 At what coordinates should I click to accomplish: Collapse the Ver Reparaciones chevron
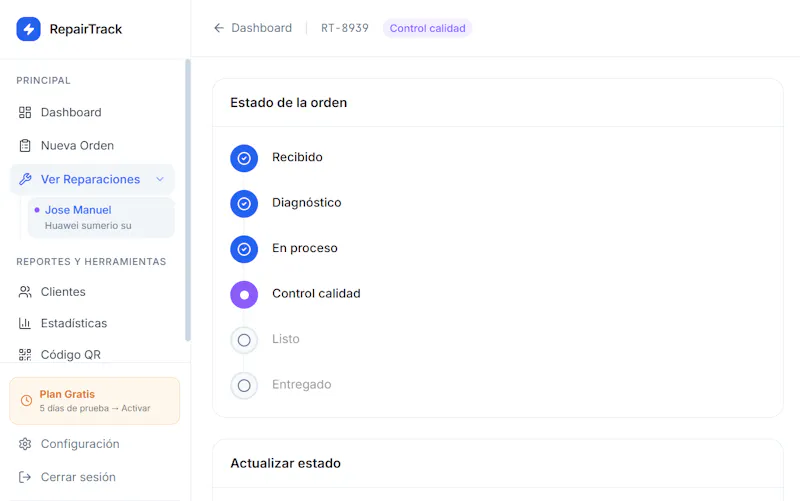(x=160, y=179)
